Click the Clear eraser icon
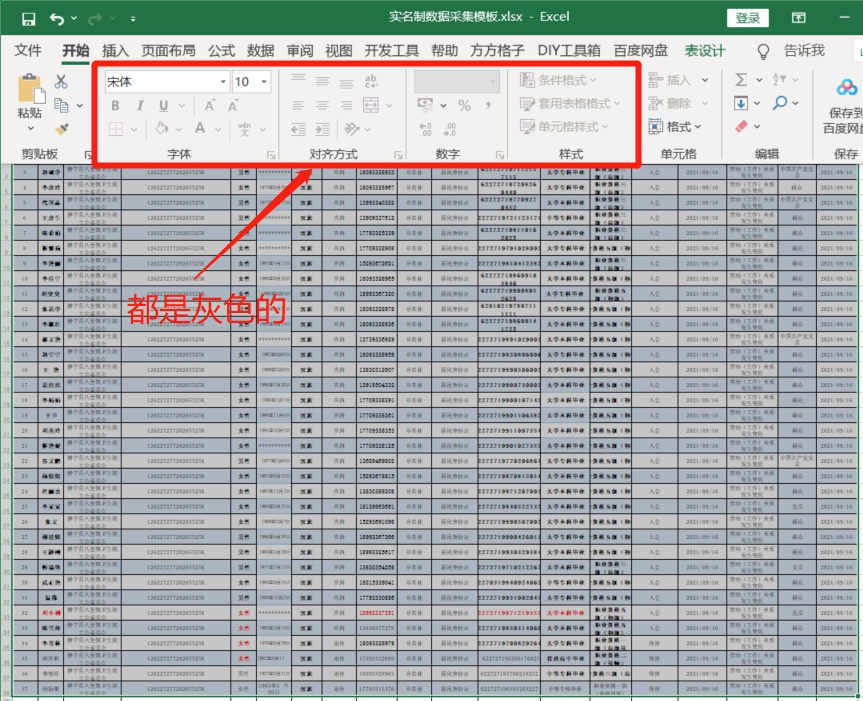 (x=741, y=127)
